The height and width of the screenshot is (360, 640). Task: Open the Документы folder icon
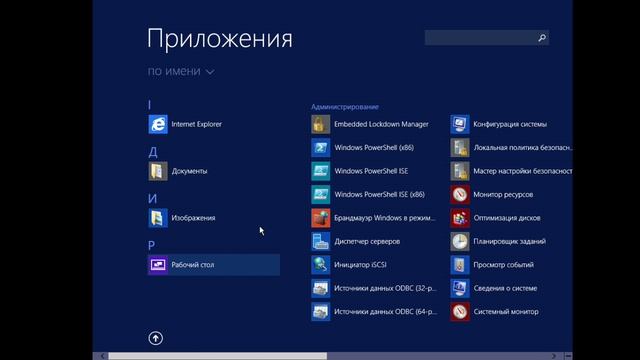(x=158, y=171)
